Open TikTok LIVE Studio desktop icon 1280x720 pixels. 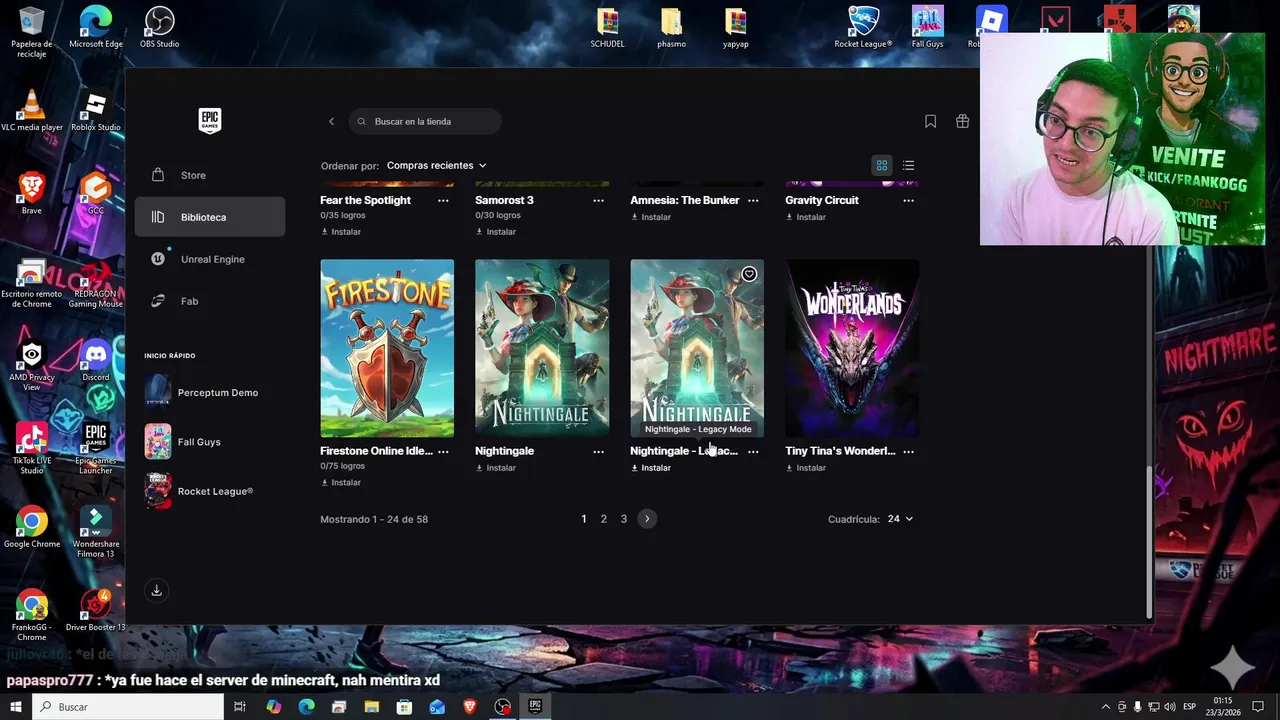(32, 448)
